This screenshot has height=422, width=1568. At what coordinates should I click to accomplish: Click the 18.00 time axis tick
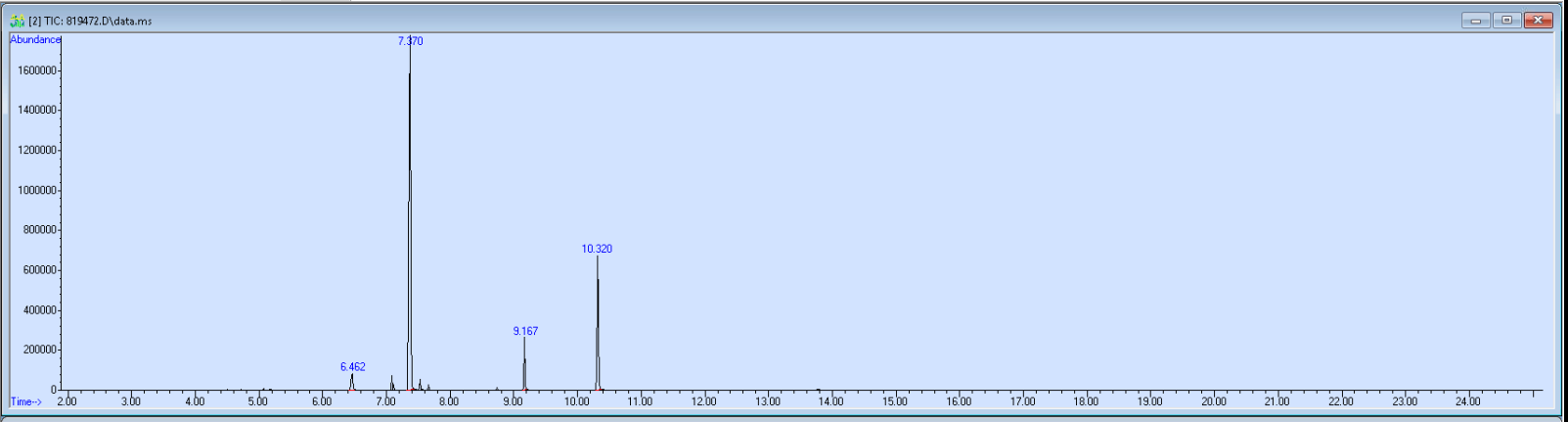pos(1086,401)
